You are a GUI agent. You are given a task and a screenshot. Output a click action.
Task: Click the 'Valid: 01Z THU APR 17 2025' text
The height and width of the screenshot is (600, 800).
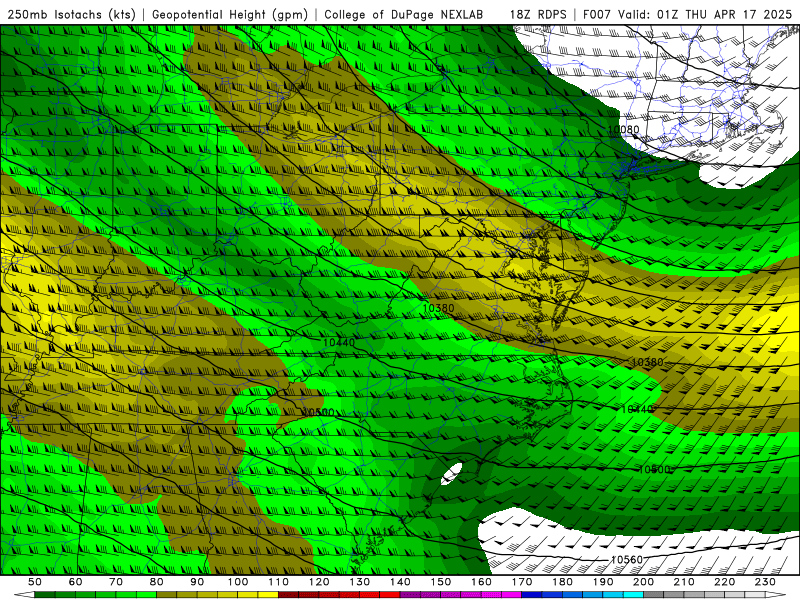pos(705,14)
